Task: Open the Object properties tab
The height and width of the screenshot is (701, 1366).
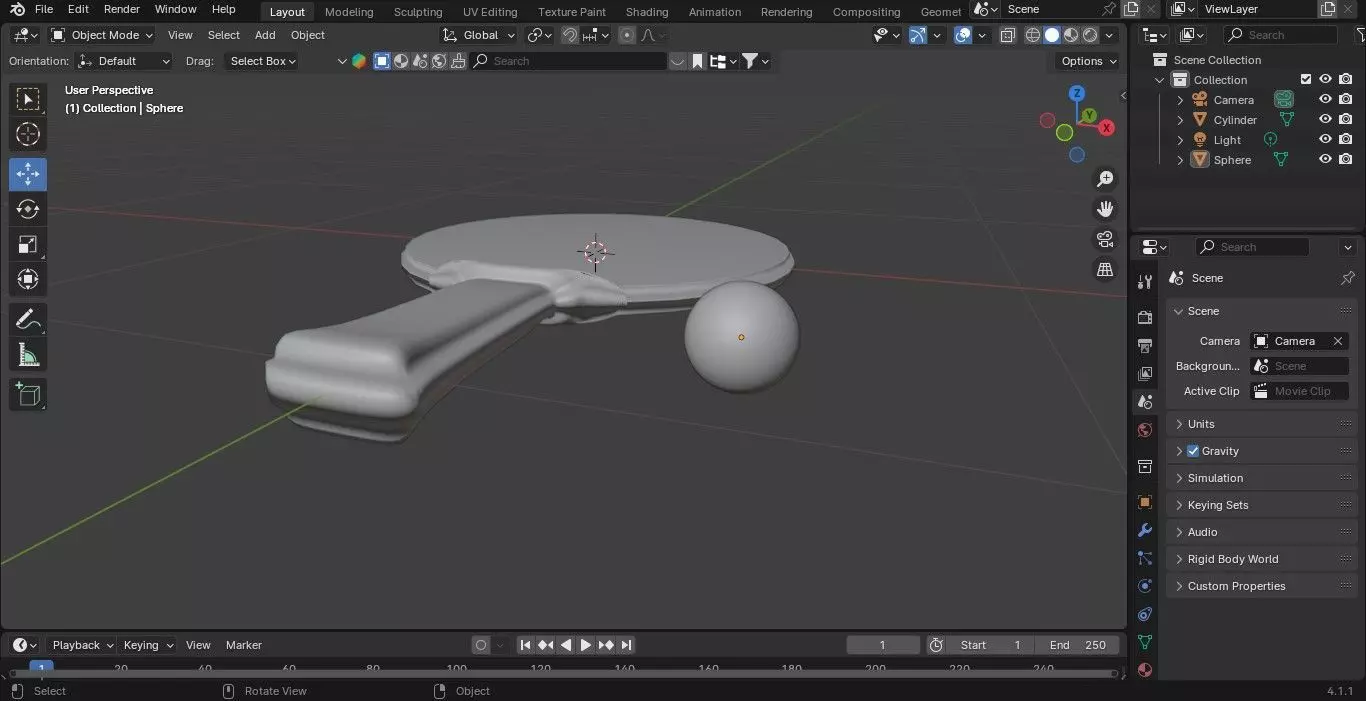Action: pyautogui.click(x=1145, y=501)
